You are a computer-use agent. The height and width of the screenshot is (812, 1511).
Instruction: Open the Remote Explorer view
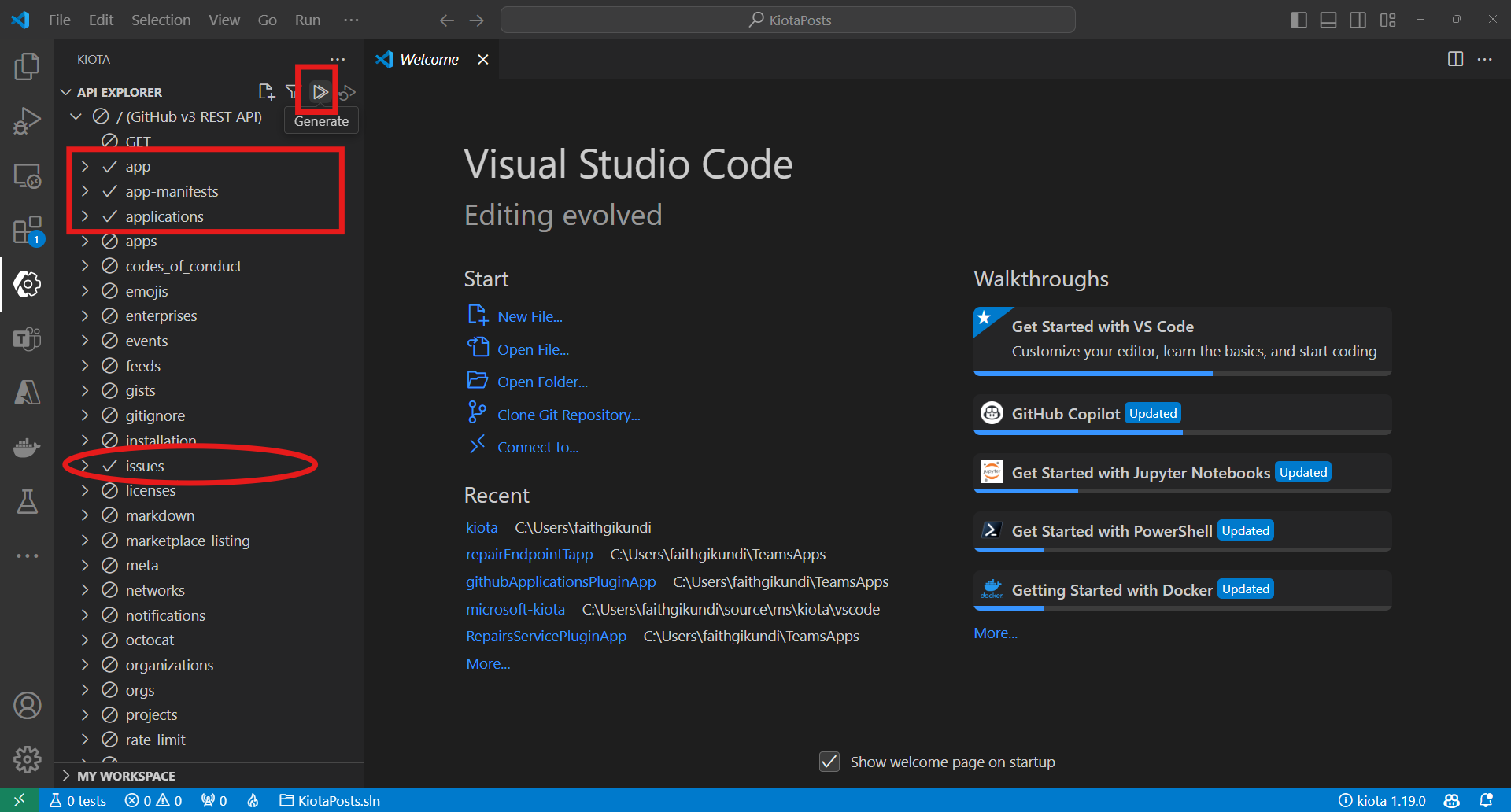click(x=27, y=176)
